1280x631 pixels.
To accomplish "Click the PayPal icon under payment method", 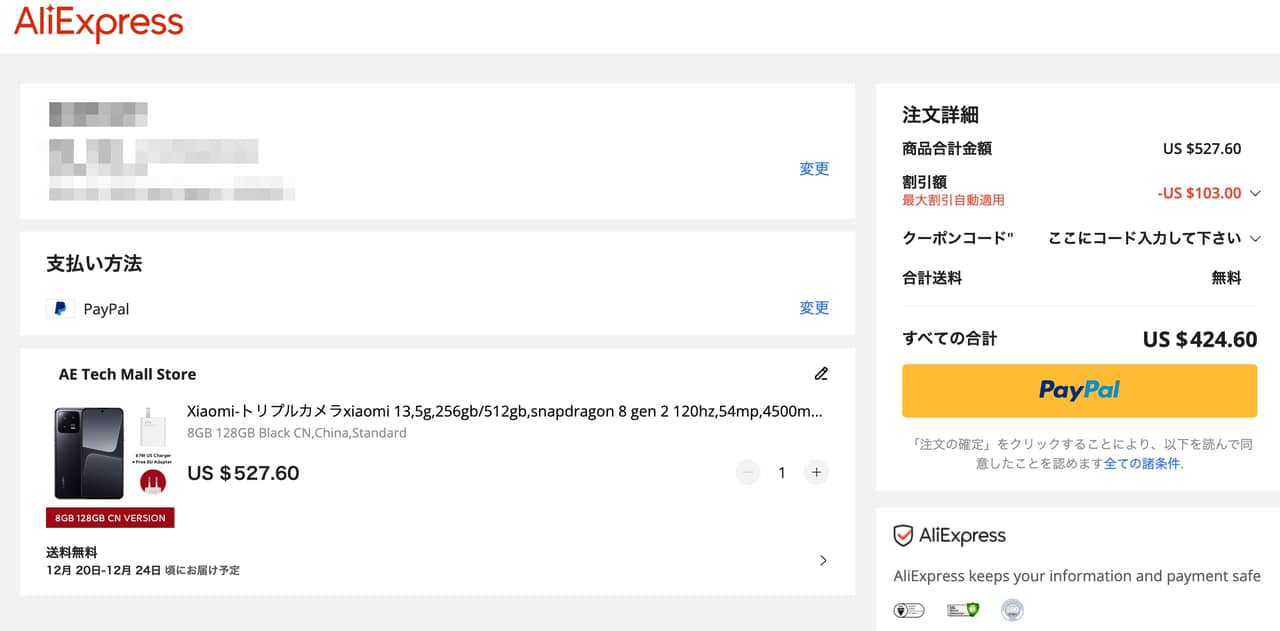I will point(60,309).
